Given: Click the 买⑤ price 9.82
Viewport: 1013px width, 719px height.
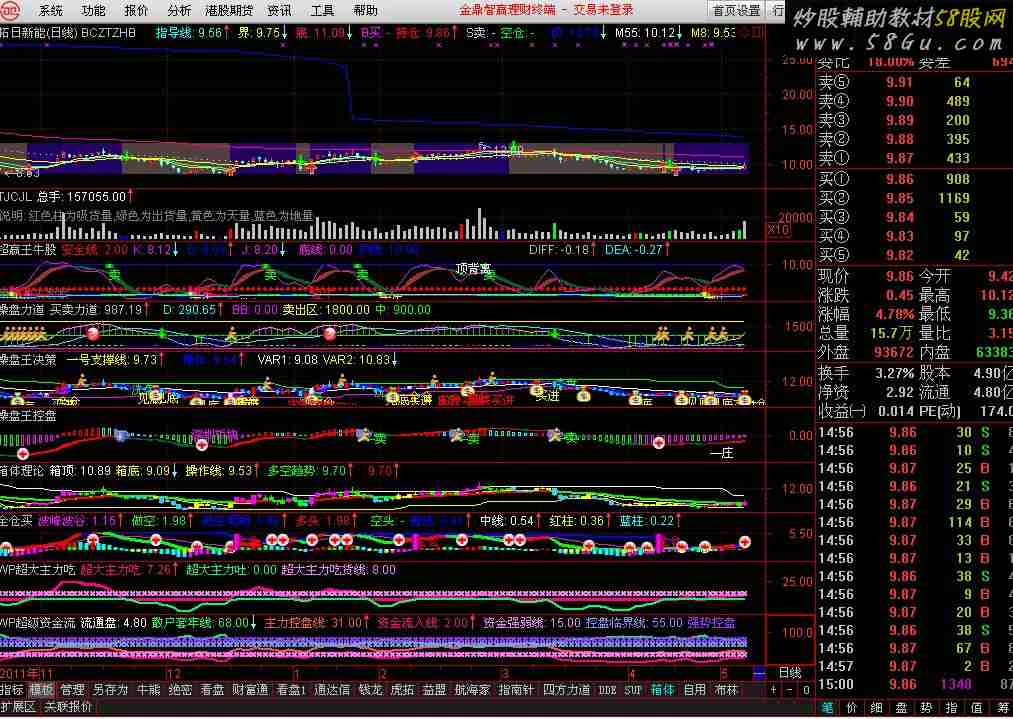Looking at the screenshot, I should tap(899, 255).
